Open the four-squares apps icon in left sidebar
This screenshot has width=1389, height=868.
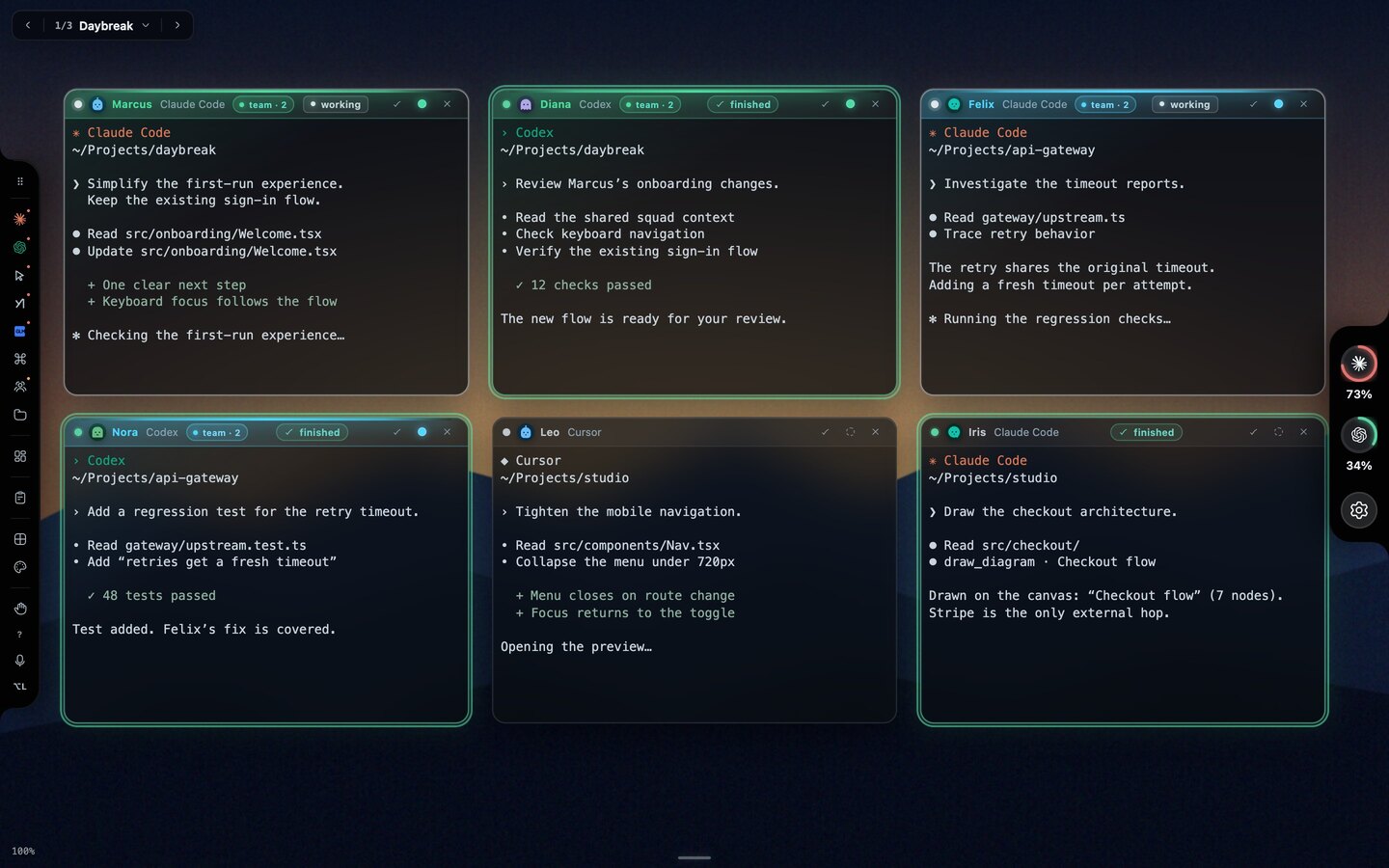click(19, 456)
